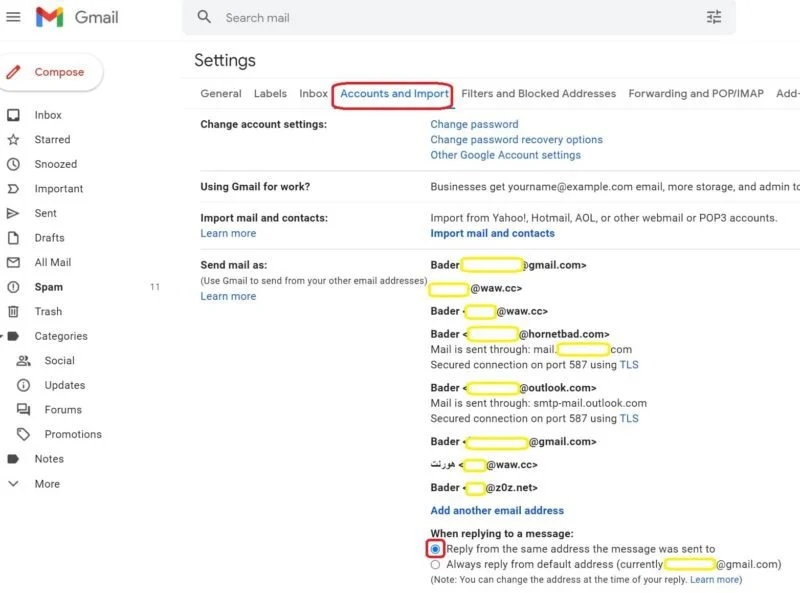Click the Trash bin icon

click(13, 311)
